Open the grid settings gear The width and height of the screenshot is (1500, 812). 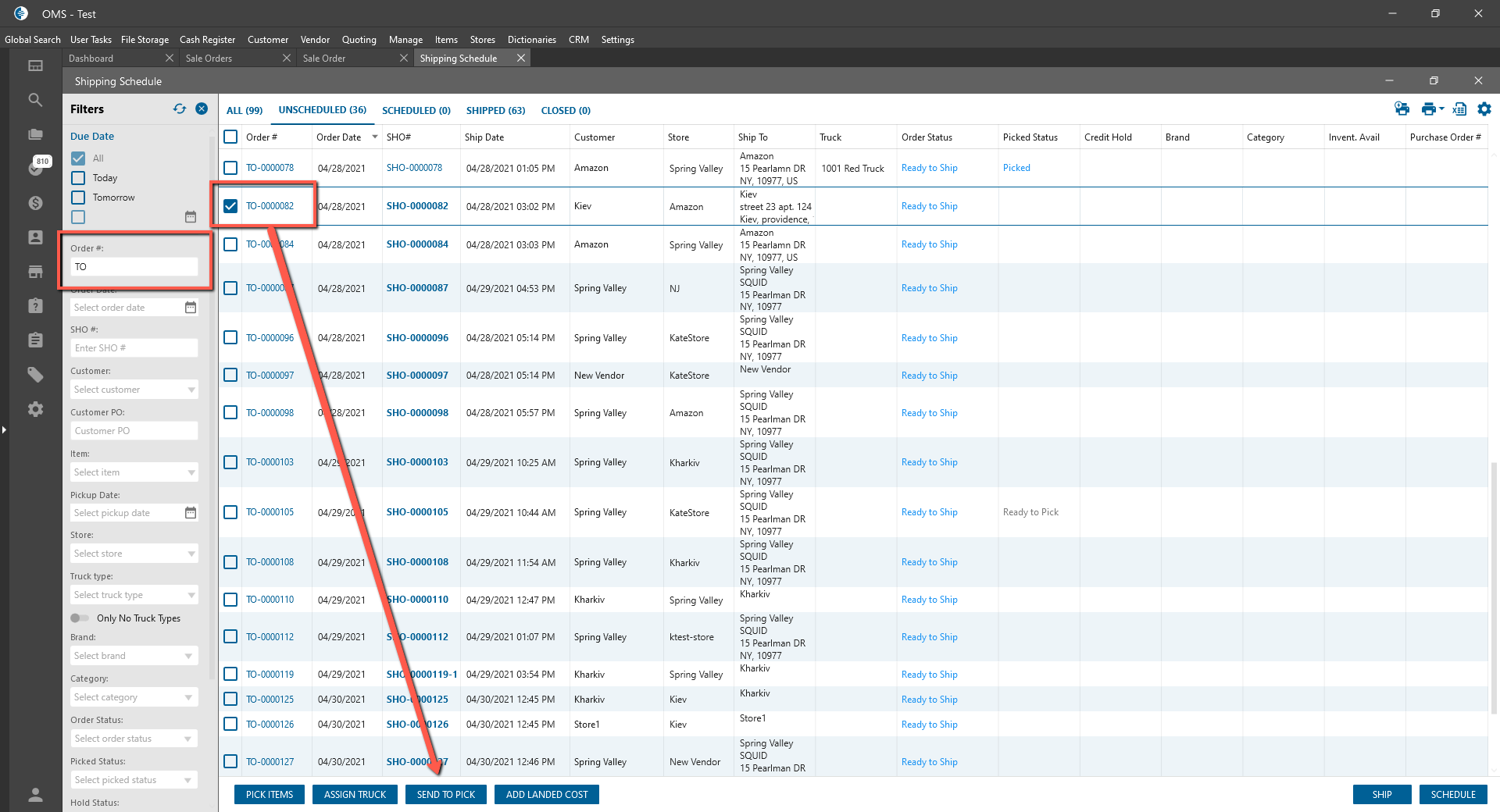tap(1484, 109)
